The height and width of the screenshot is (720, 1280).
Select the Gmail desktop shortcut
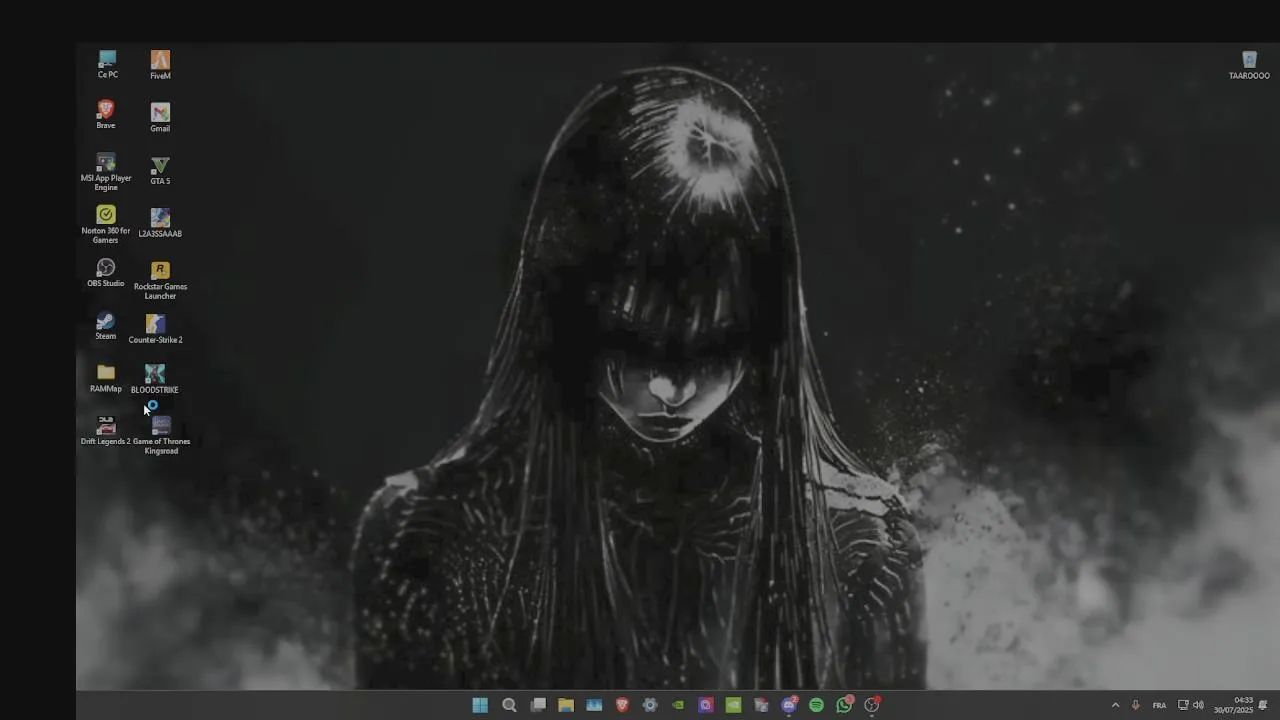pos(160,118)
